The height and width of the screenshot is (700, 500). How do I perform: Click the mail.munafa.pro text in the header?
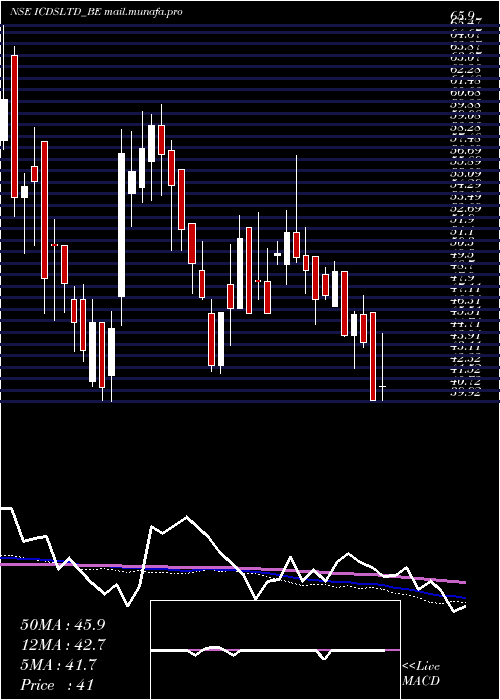coord(143,12)
